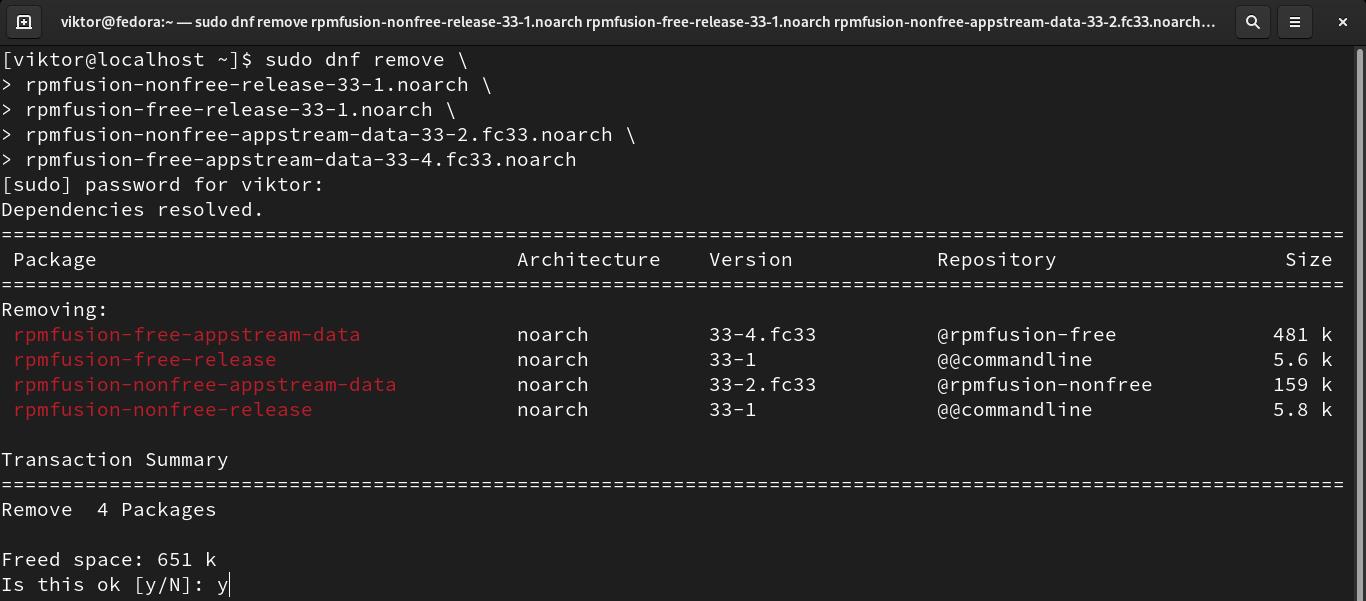Click the "Freed space: 651 k" line
Screen dimensions: 1366x601
pyautogui.click(x=109, y=560)
